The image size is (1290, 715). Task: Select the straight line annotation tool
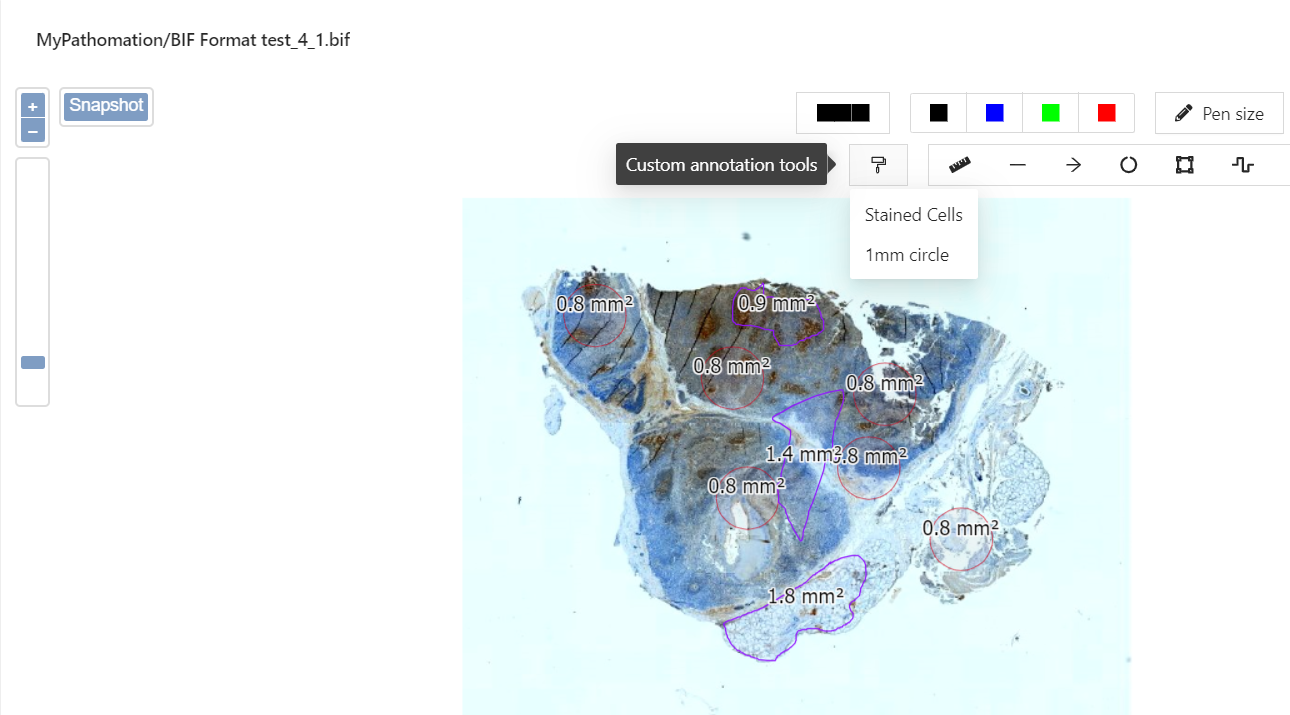pos(1018,165)
